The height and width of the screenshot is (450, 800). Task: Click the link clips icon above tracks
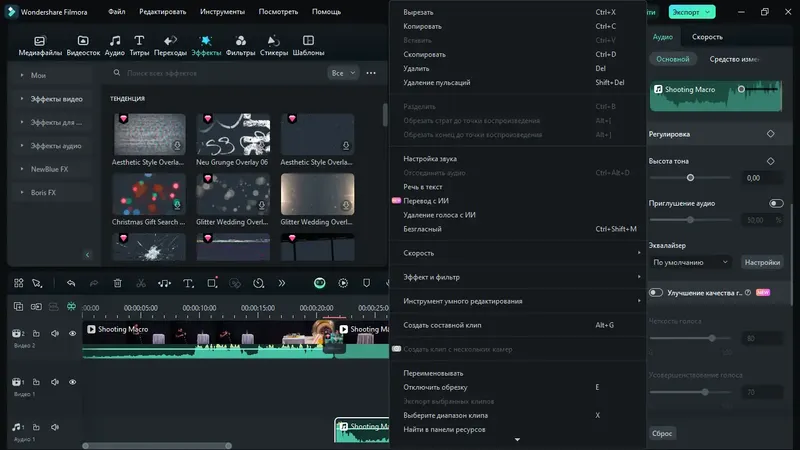36,307
